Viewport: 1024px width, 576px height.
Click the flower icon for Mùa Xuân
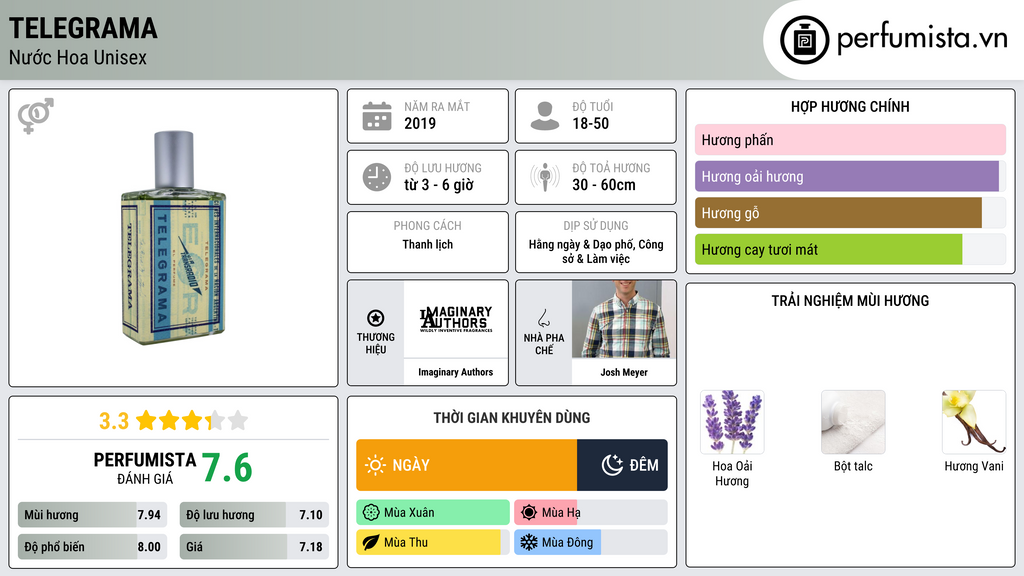tap(371, 513)
